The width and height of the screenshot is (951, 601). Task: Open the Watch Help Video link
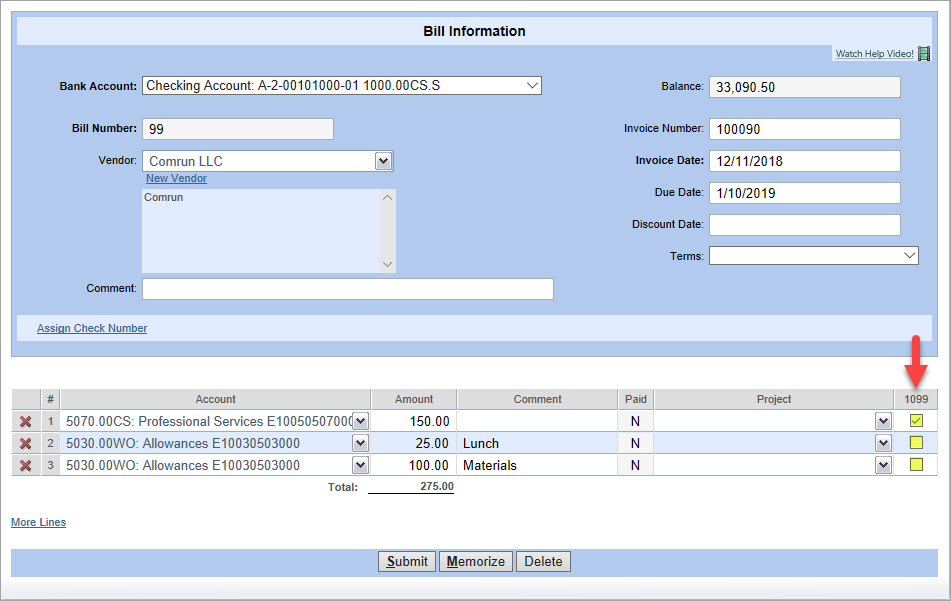pyautogui.click(x=874, y=53)
